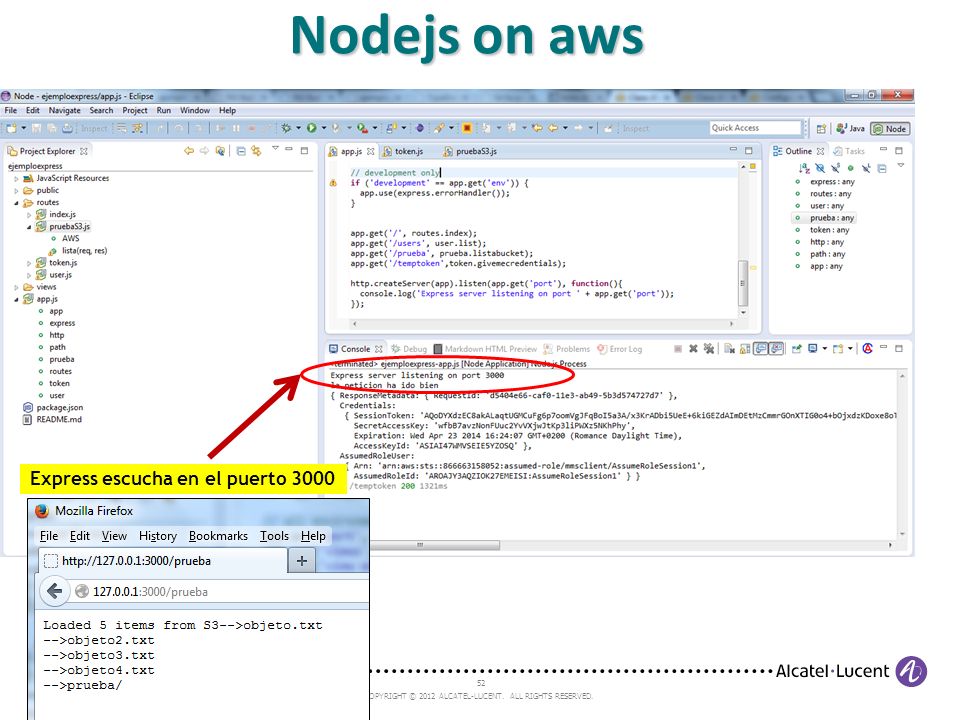
Task: Click the Quick Access search field
Action: [x=756, y=127]
